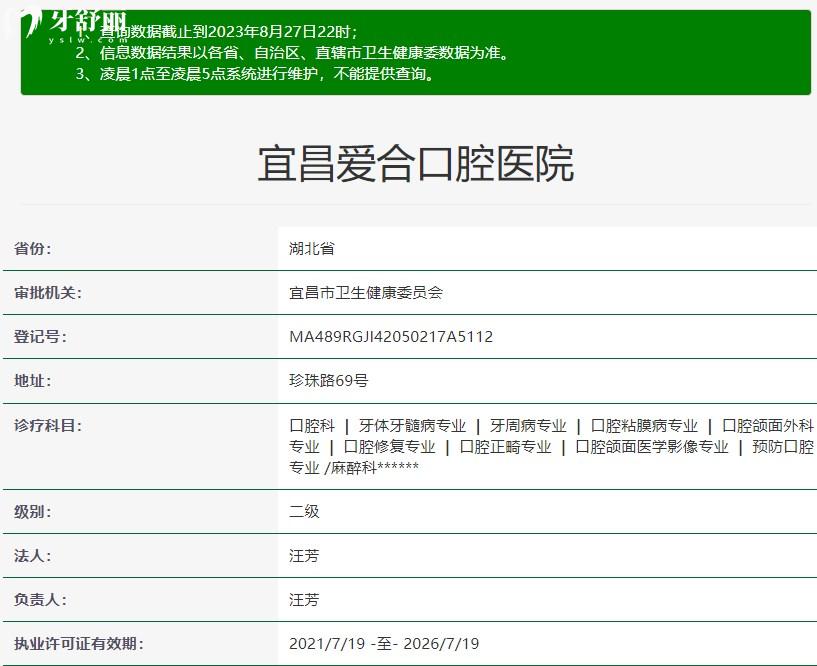Click the address value 珍珠路69号
The image size is (817, 666).
tap(324, 381)
